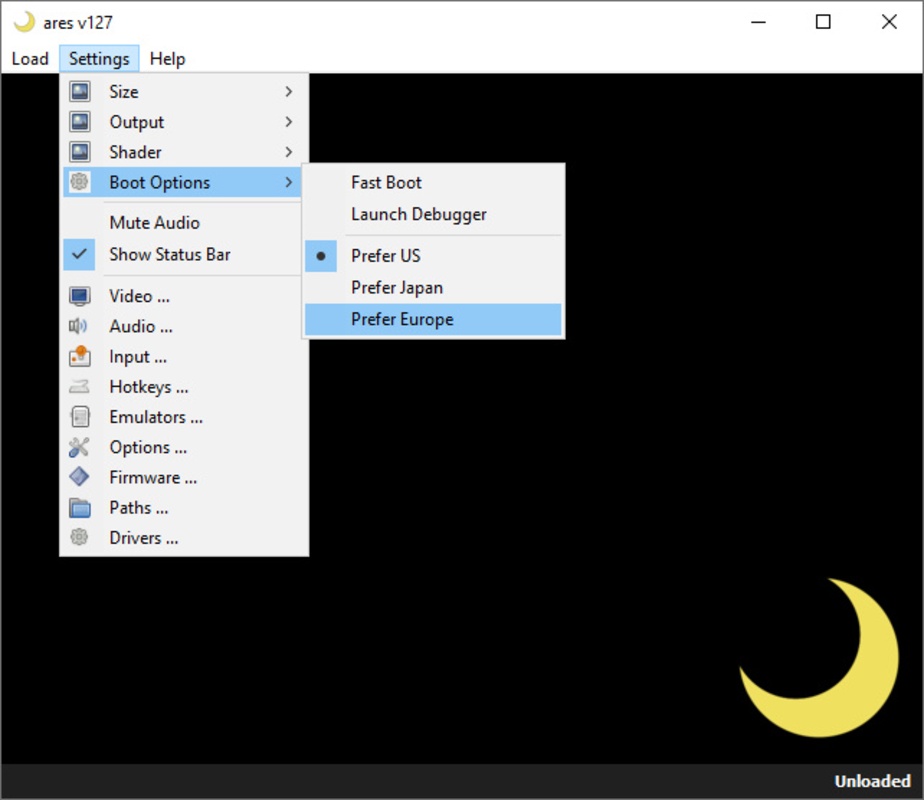Viewport: 924px width, 800px height.
Task: Open Audio settings entry
Action: pos(184,326)
